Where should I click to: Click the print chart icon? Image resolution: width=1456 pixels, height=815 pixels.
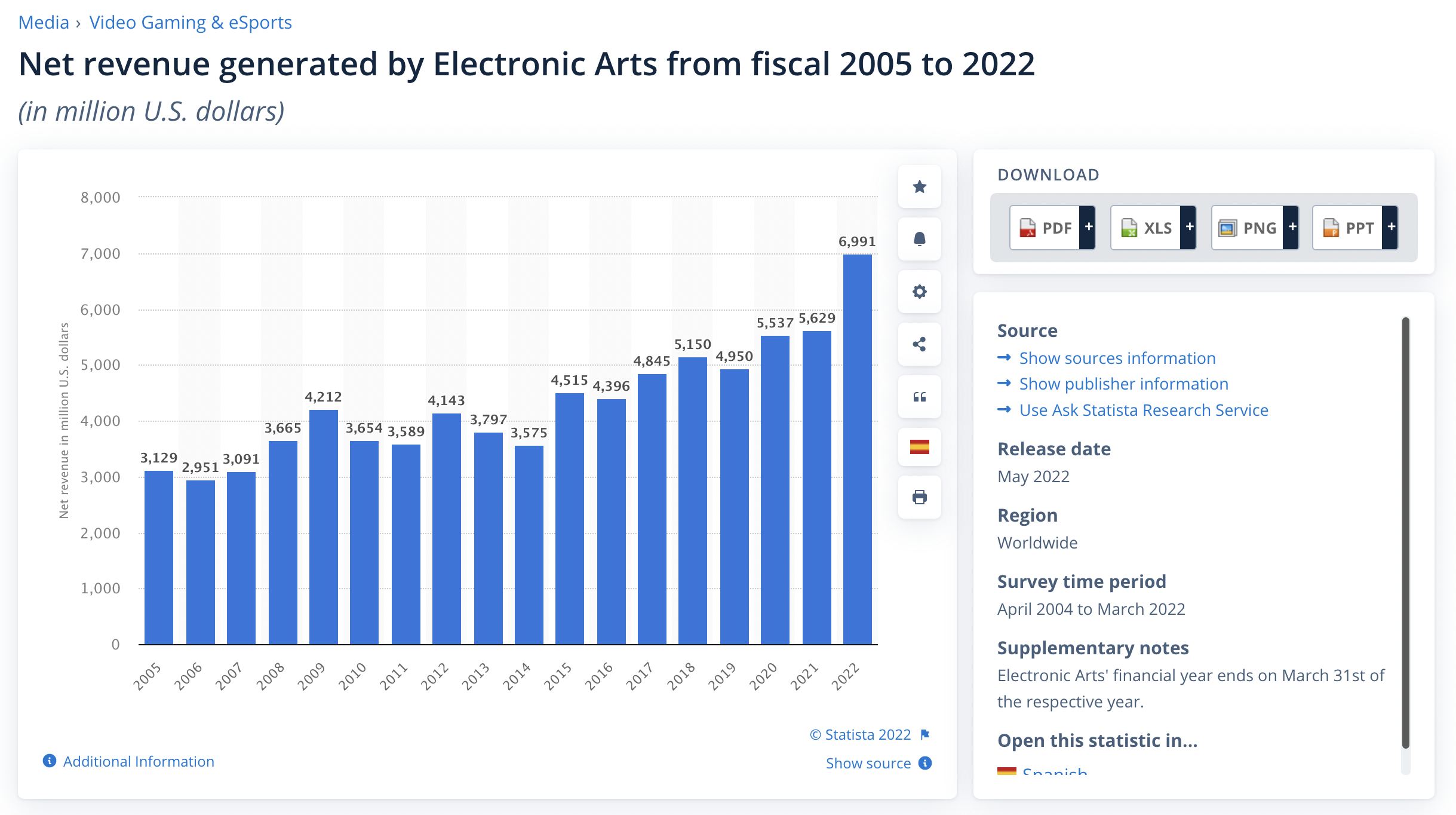920,497
